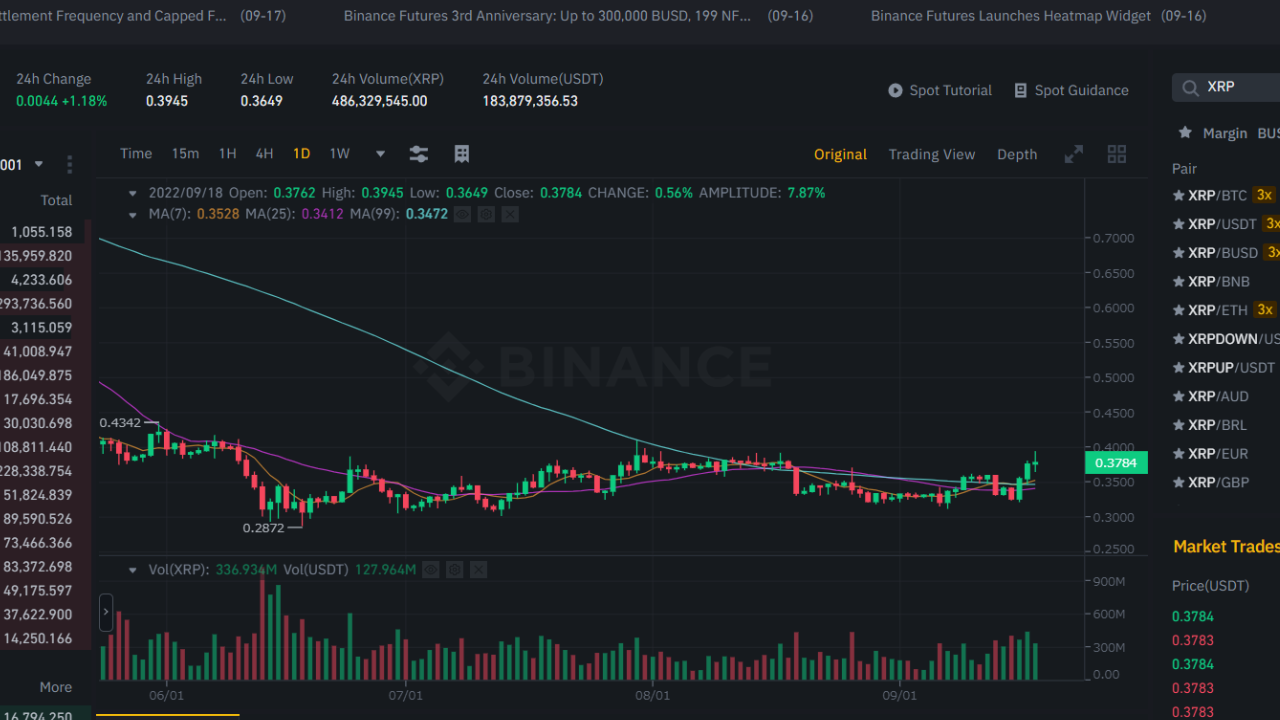
Task: Remove the MA indicator with X
Action: [x=510, y=214]
